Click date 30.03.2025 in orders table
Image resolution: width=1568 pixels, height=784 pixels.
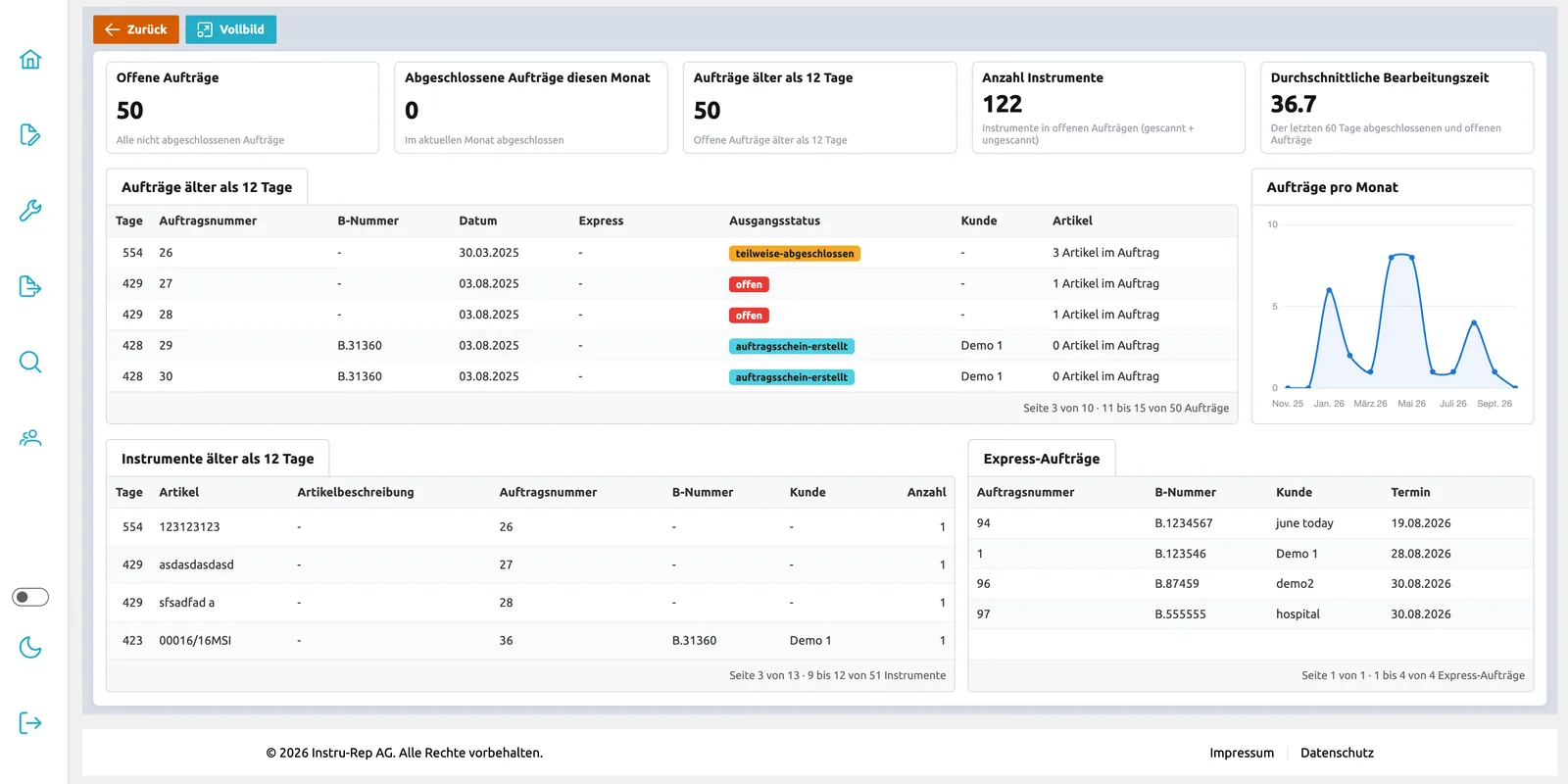489,253
